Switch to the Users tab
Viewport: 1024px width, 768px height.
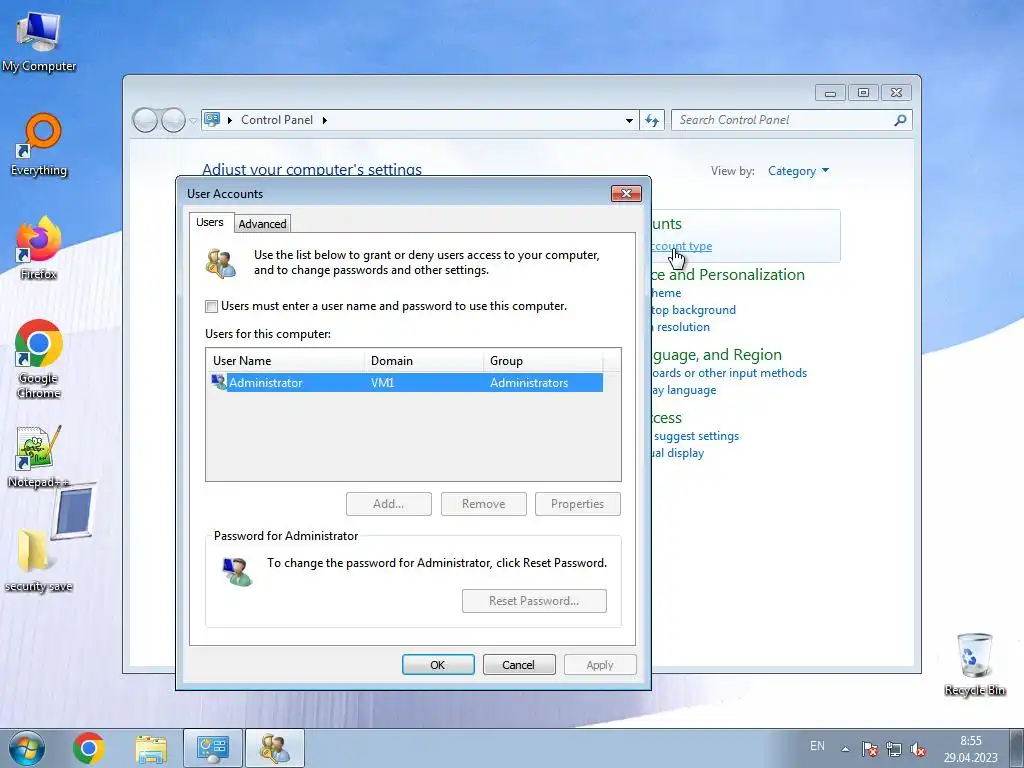210,222
